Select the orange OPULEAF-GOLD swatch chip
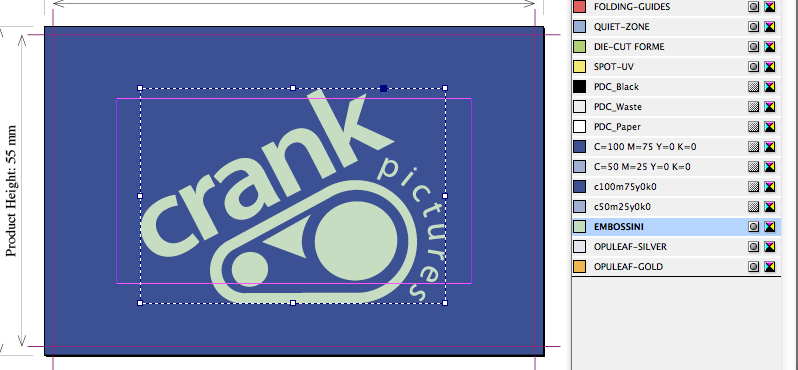 (580, 266)
